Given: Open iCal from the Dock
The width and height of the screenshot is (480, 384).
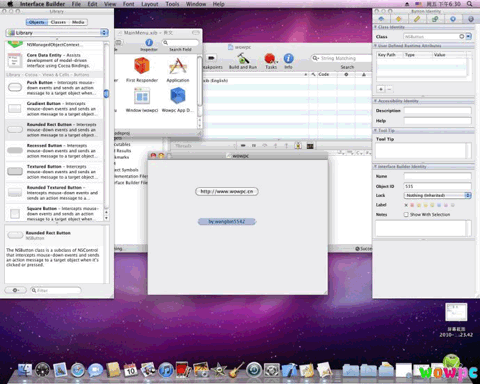Looking at the screenshot, I should (x=130, y=370).
